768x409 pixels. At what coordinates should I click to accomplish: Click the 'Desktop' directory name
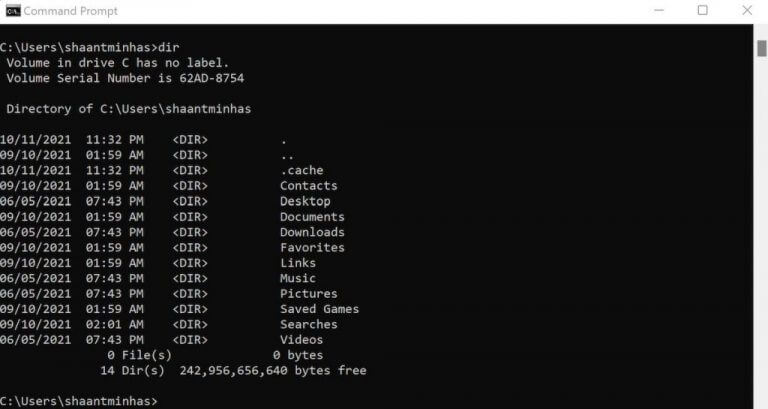tap(305, 201)
